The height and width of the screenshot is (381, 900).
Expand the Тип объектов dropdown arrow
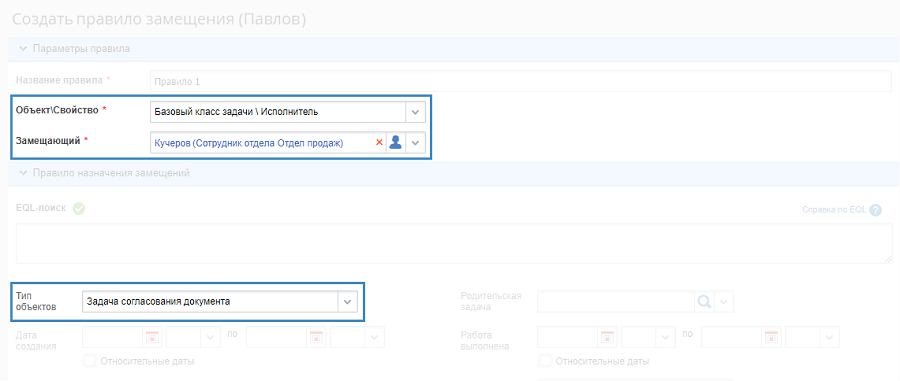347,301
